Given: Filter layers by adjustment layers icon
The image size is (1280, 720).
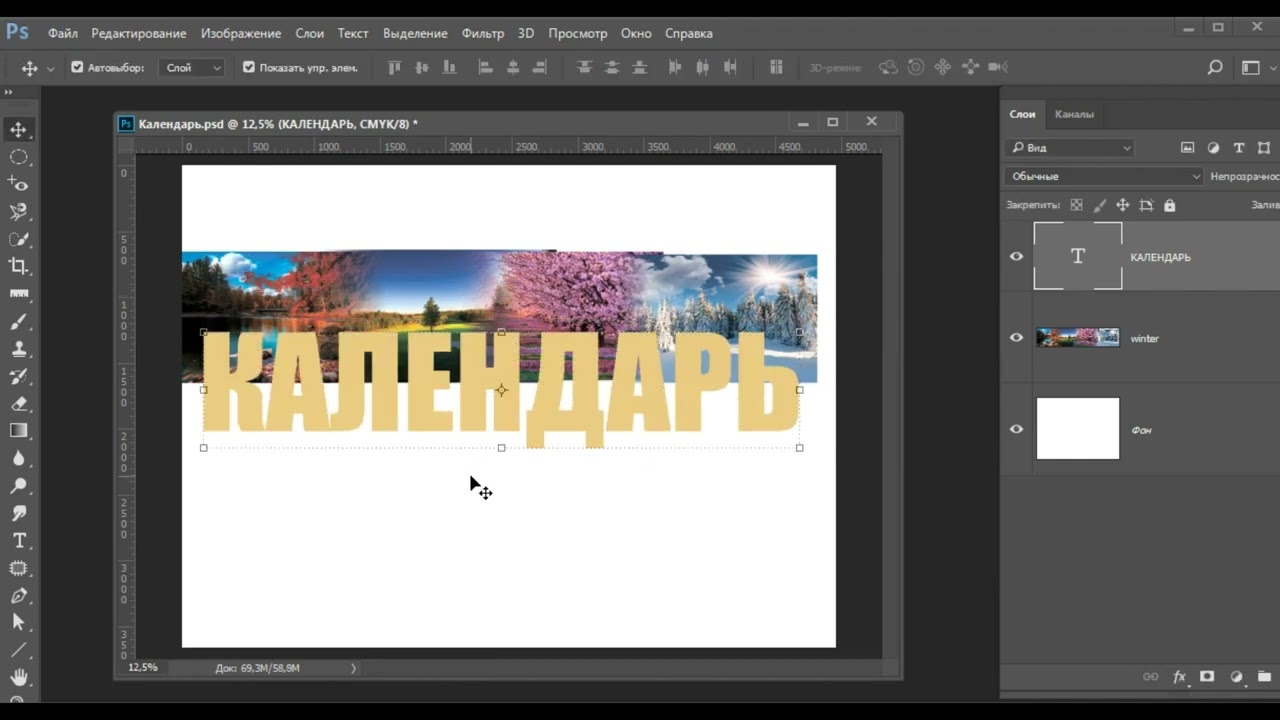Looking at the screenshot, I should click(x=1213, y=147).
